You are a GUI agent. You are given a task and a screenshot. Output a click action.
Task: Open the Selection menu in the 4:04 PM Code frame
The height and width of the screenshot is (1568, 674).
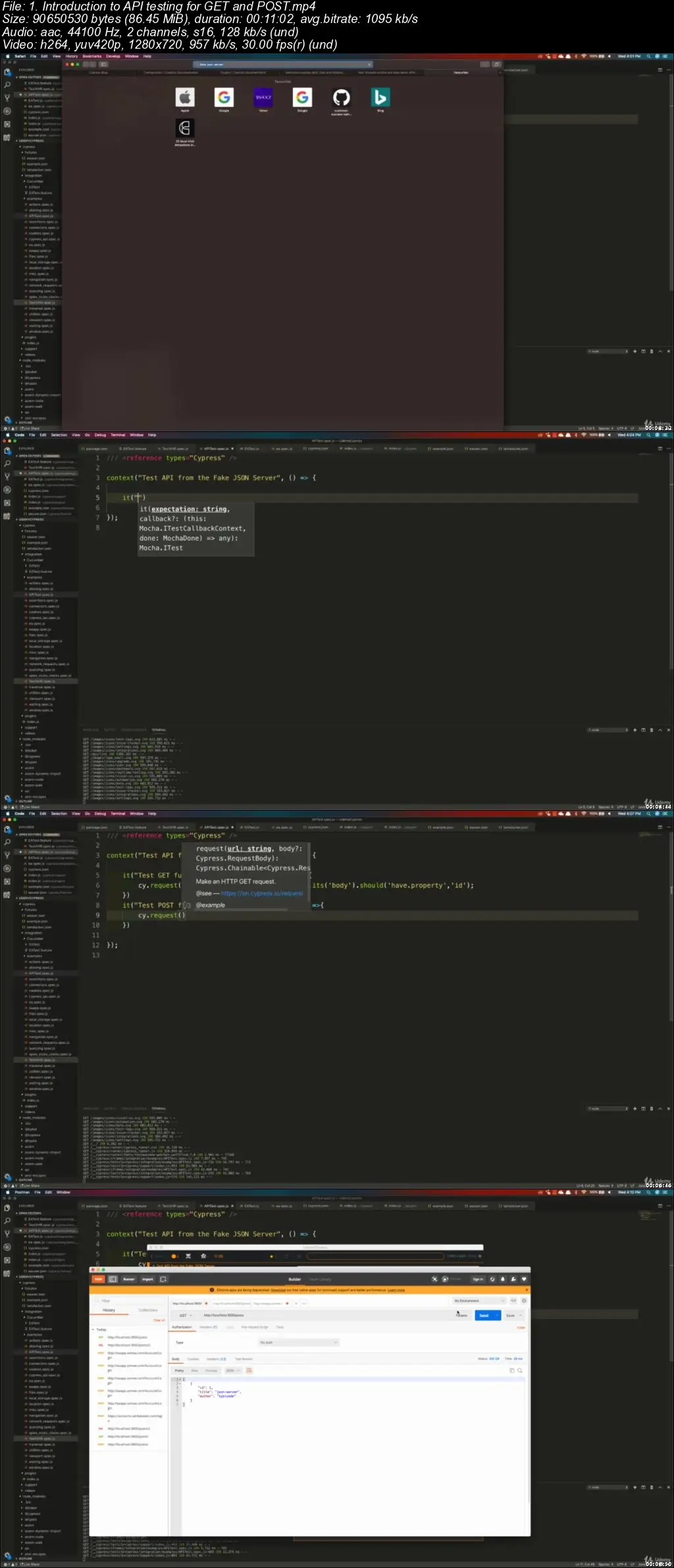[x=59, y=435]
